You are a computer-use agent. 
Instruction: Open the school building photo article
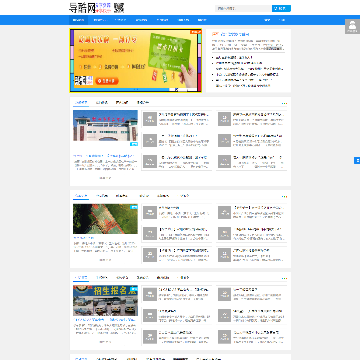click(105, 126)
